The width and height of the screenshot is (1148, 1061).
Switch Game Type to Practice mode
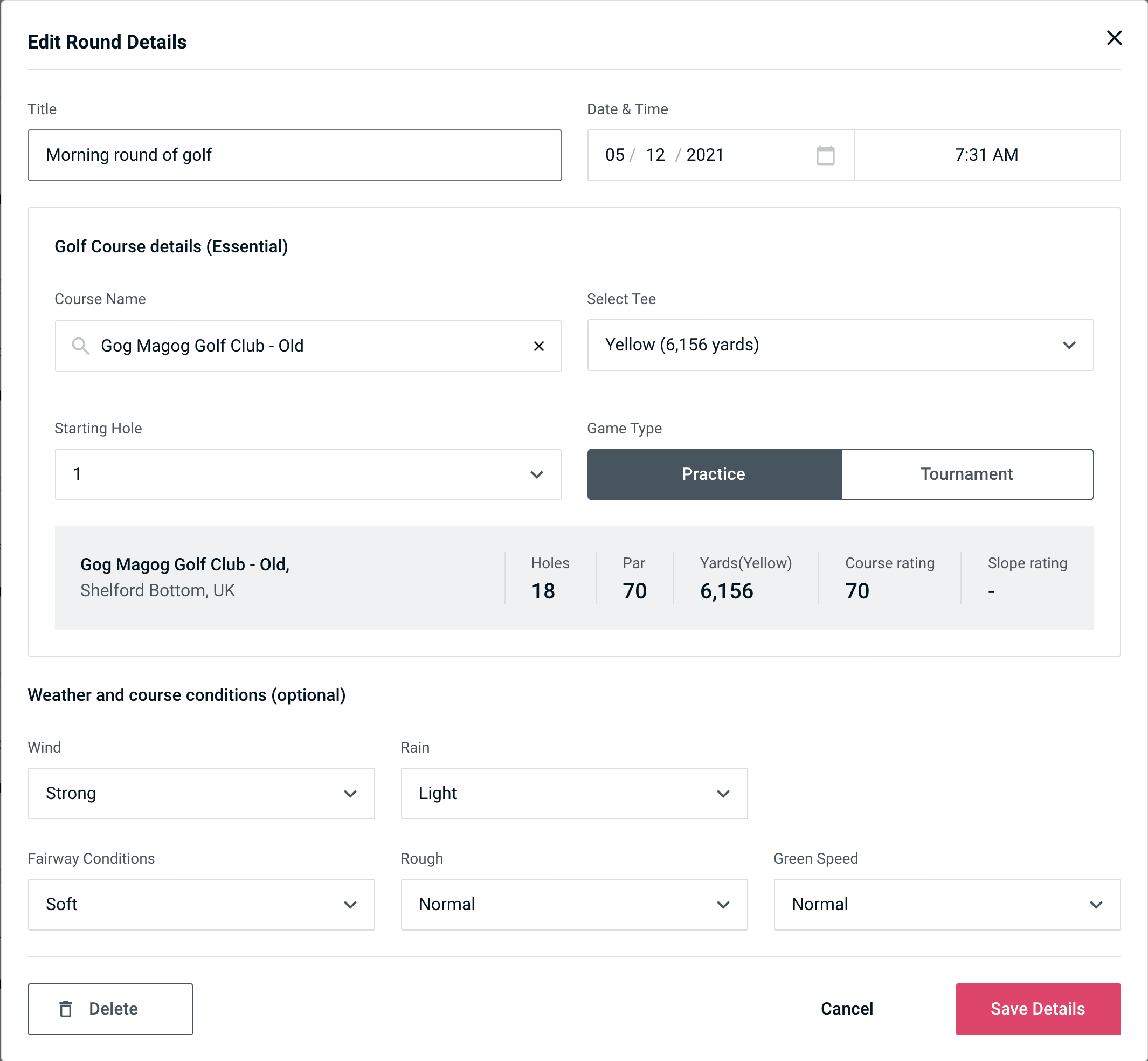click(x=713, y=474)
